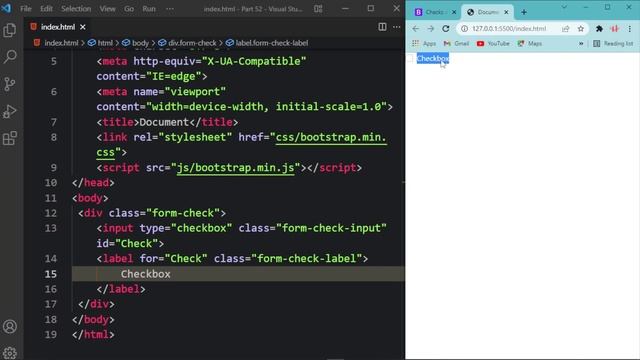This screenshot has width=640, height=360.
Task: Click the closing html tag on line 19
Action: (x=93, y=335)
